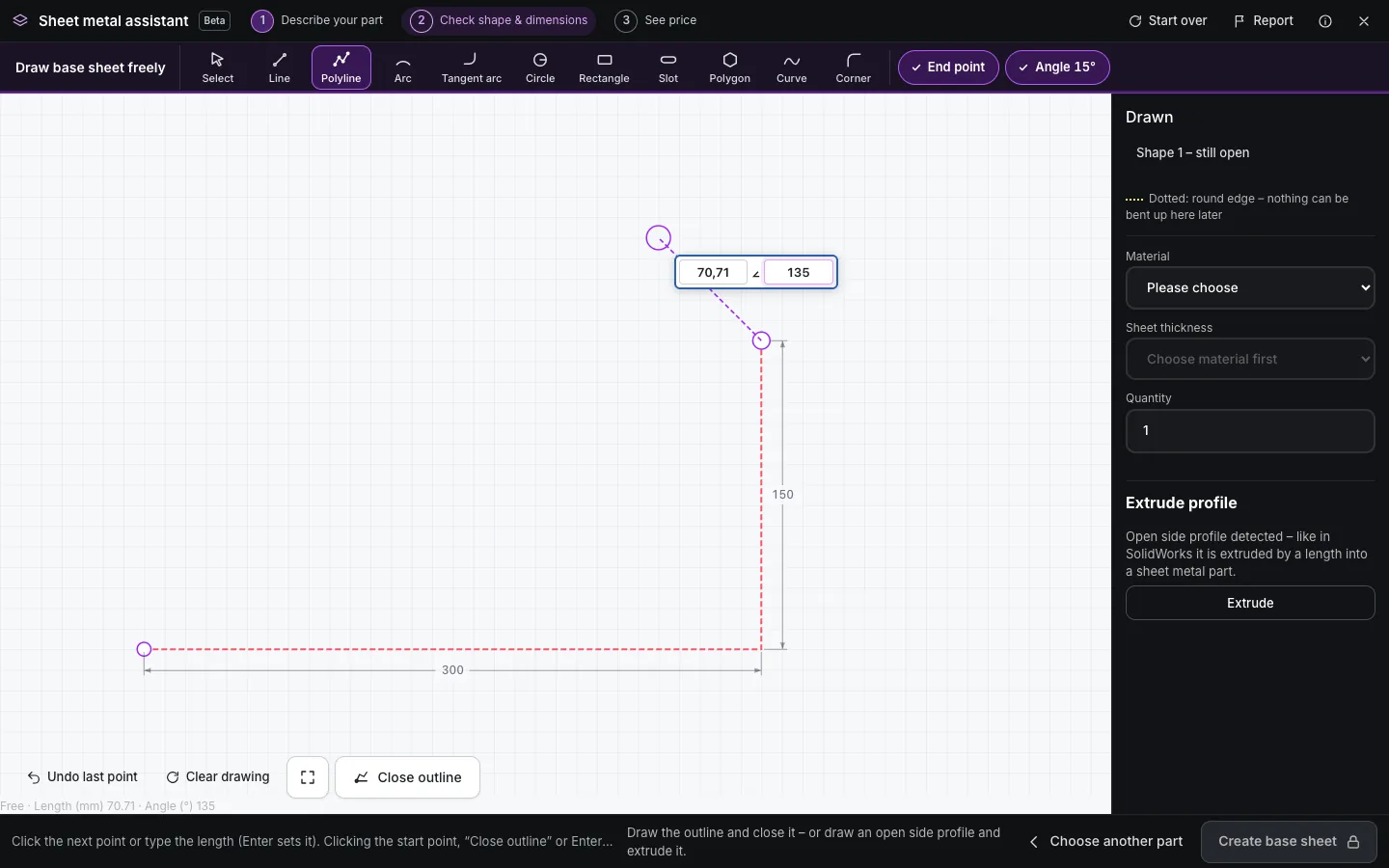Click Start over
Image resolution: width=1389 pixels, height=868 pixels.
[x=1168, y=21]
